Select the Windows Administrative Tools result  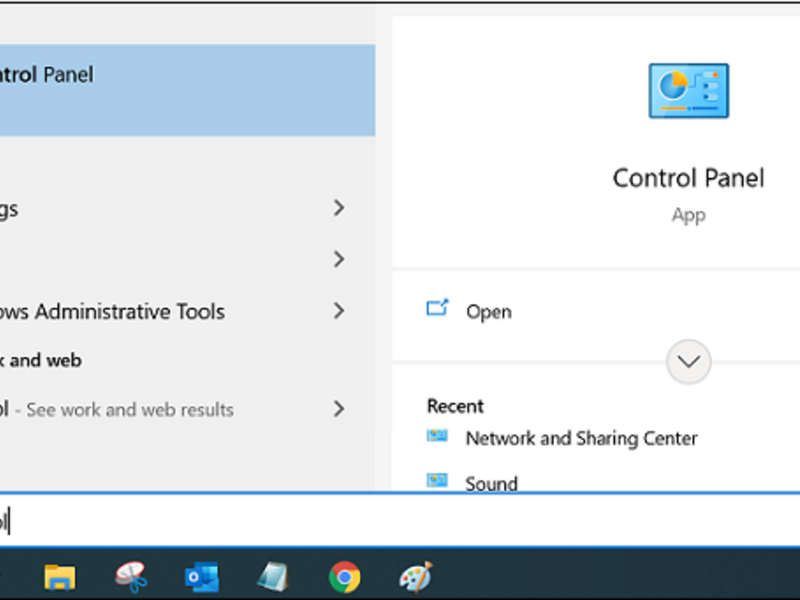[x=188, y=311]
